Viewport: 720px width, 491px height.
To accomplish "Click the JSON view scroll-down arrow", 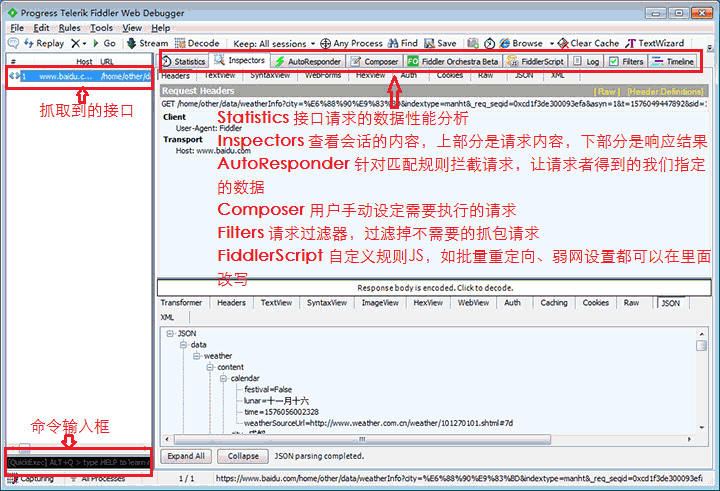I will click(701, 428).
